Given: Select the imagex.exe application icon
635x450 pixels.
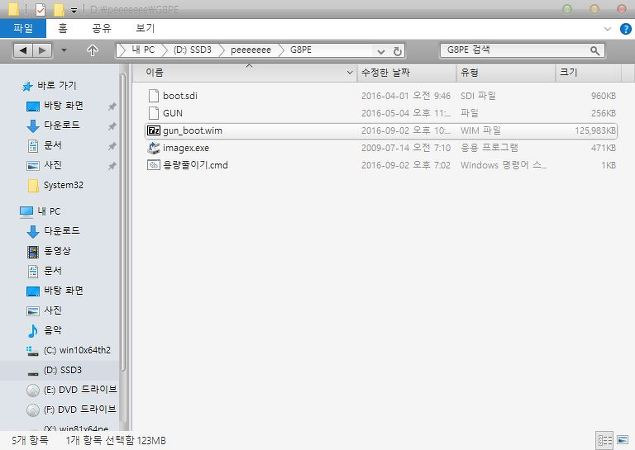Looking at the screenshot, I should click(153, 148).
